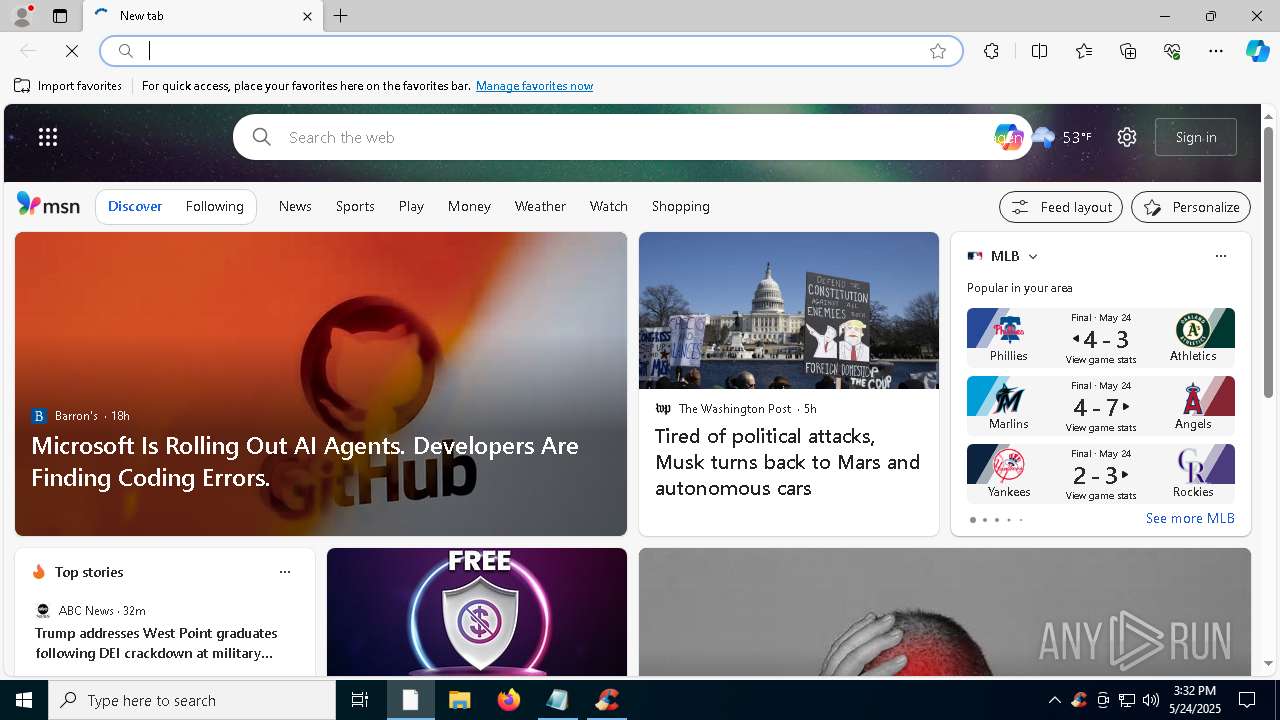Open page settings gear icon
The width and height of the screenshot is (1280, 720).
tap(1127, 137)
